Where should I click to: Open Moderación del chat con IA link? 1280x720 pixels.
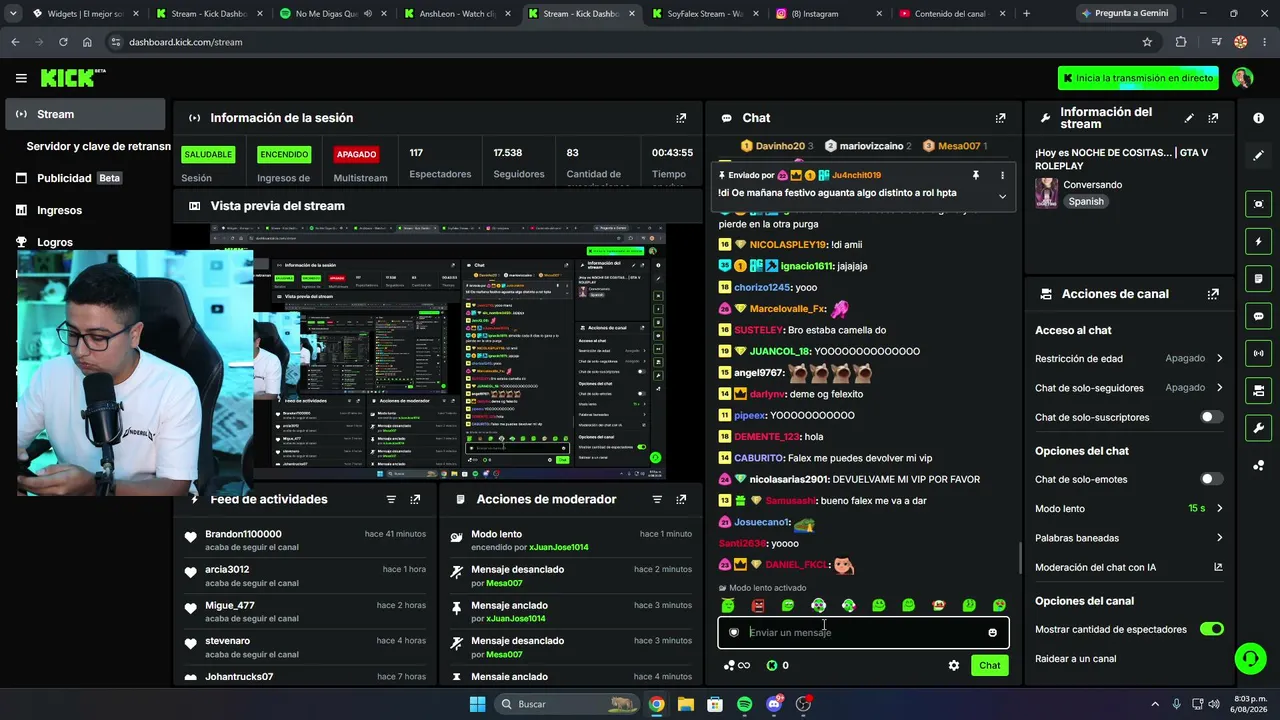1129,567
